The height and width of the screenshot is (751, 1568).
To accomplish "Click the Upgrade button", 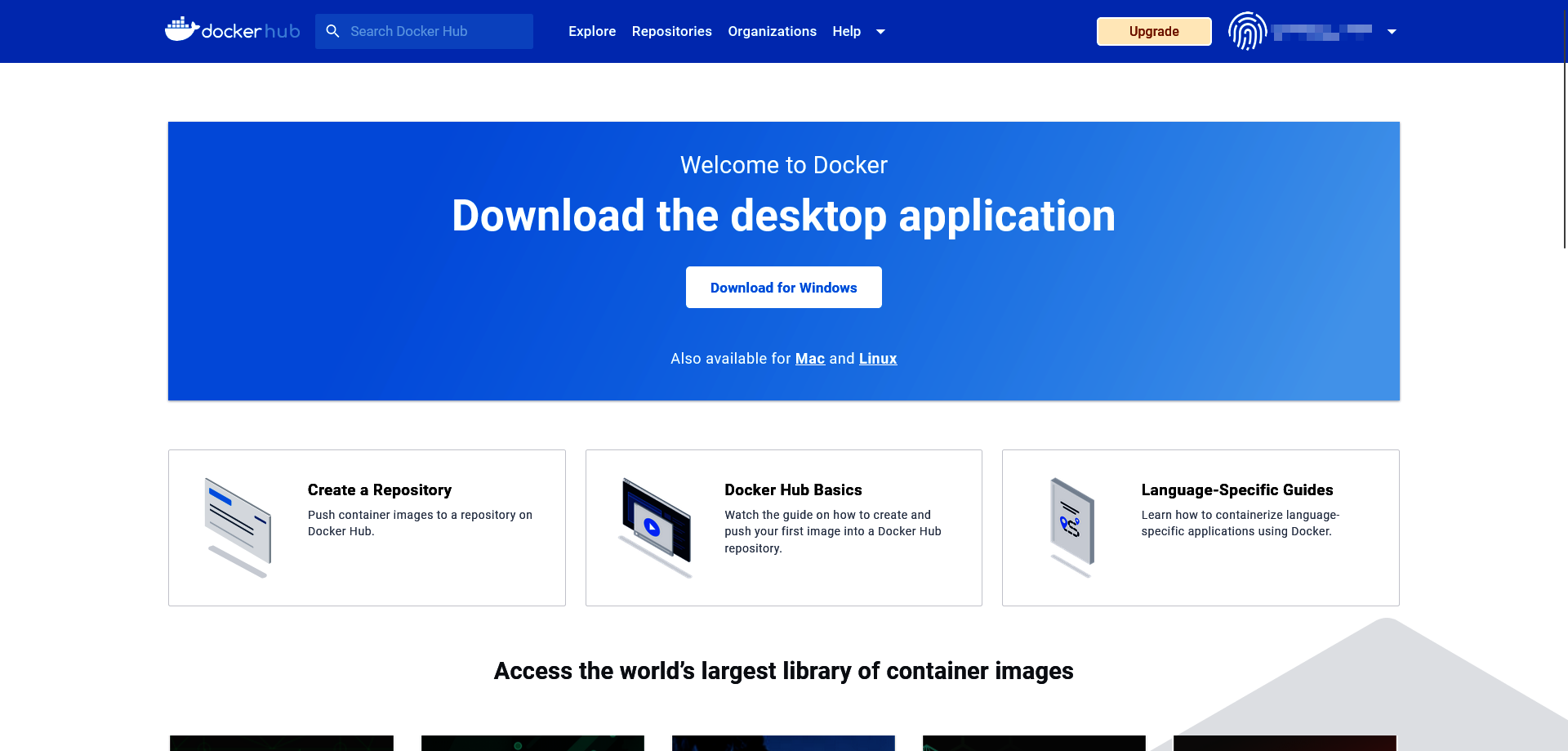I will (x=1153, y=31).
